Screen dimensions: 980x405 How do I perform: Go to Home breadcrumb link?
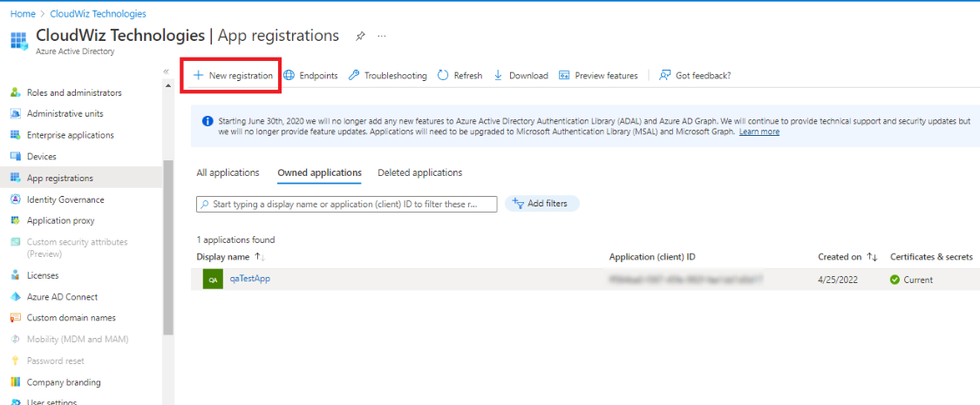point(22,14)
